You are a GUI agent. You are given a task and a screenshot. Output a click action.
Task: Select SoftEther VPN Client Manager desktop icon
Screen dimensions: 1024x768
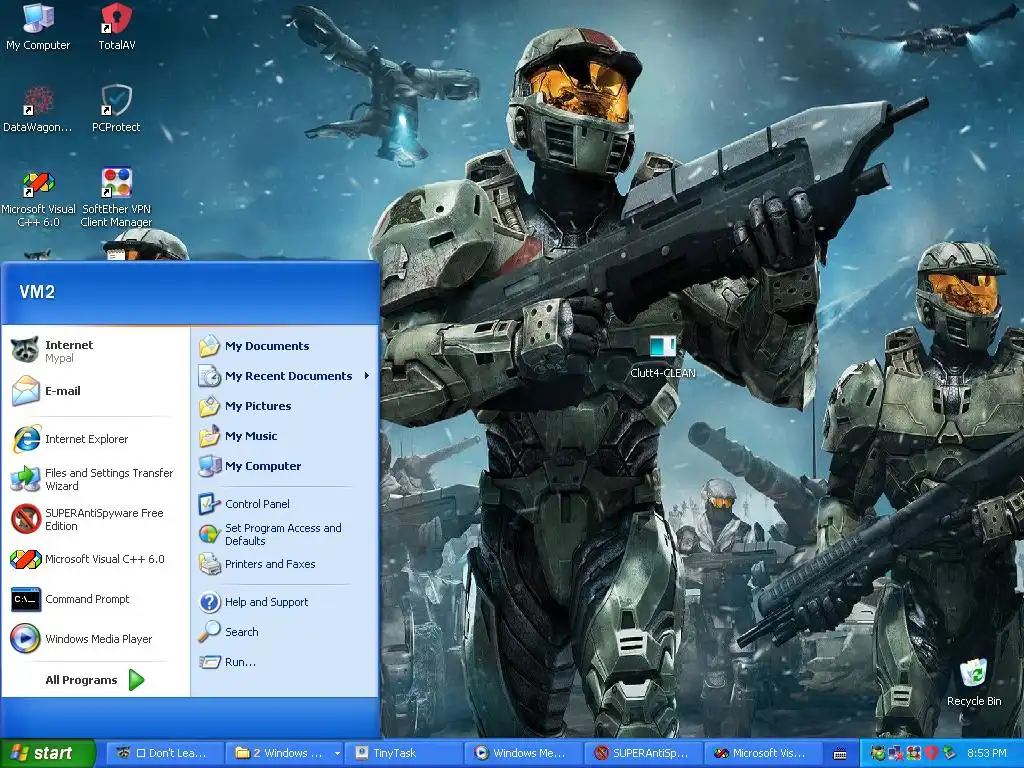click(x=116, y=197)
